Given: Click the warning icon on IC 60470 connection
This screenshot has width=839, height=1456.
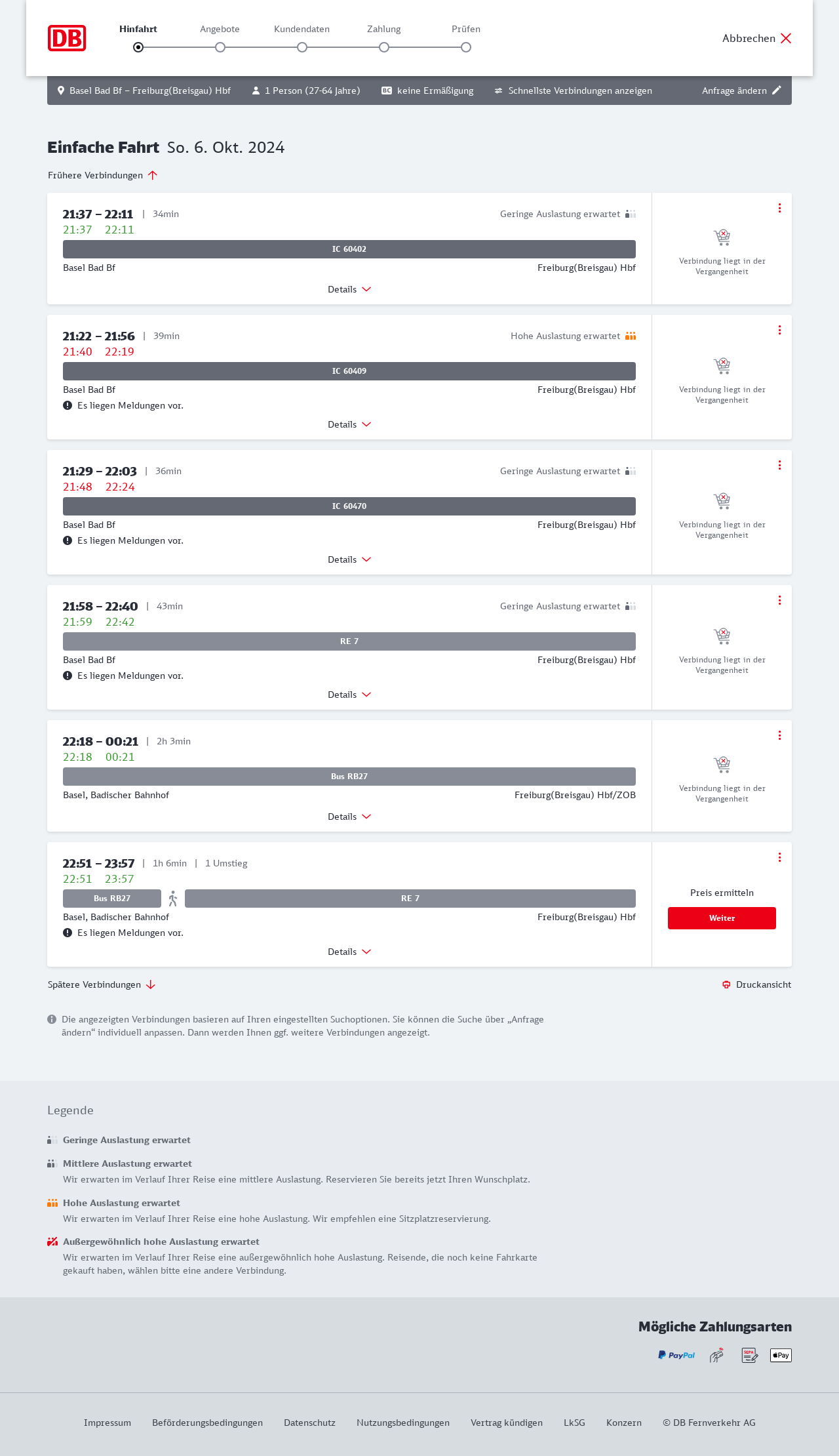Looking at the screenshot, I should click(x=68, y=540).
